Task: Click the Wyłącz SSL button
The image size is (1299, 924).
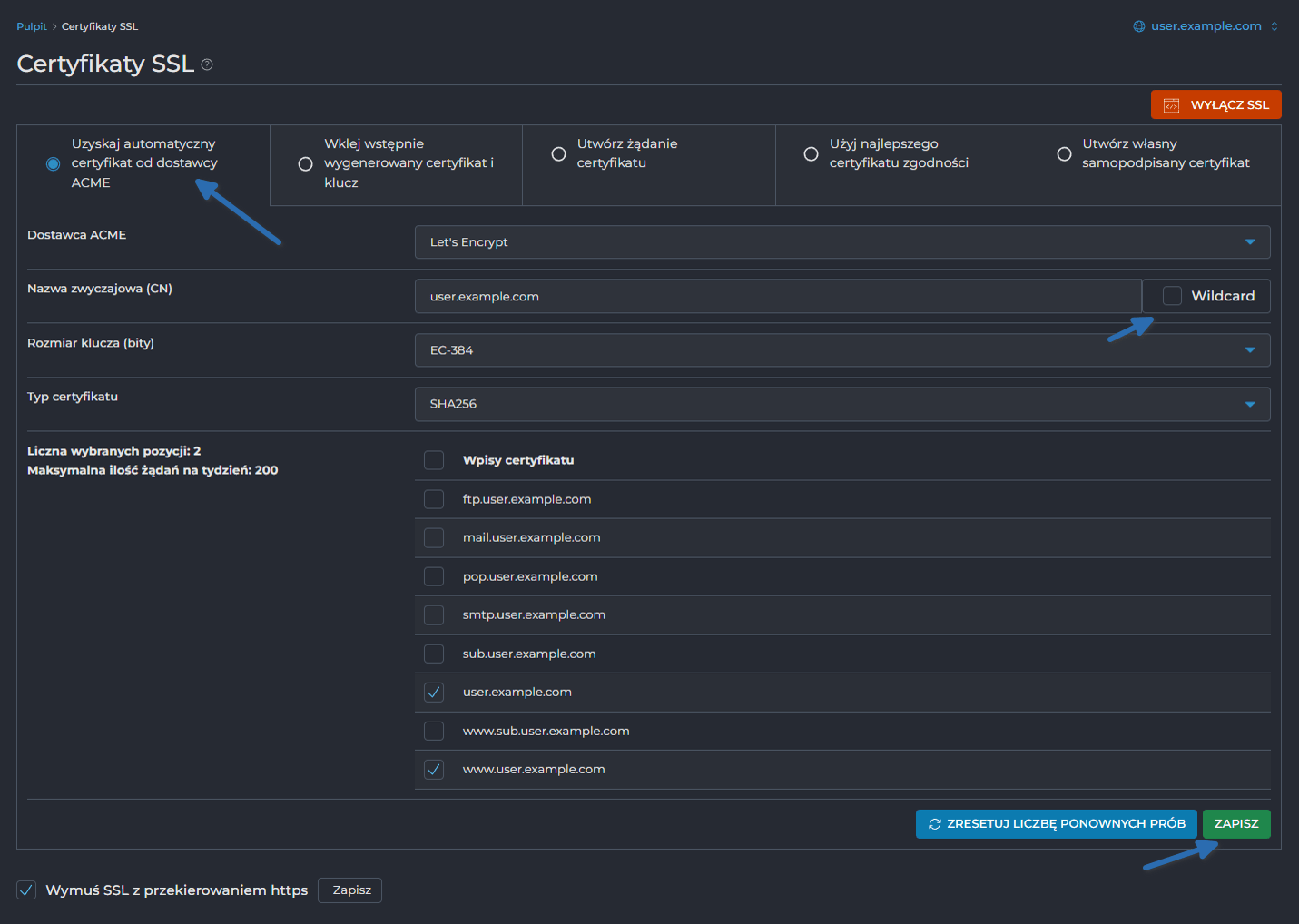Action: [1215, 105]
